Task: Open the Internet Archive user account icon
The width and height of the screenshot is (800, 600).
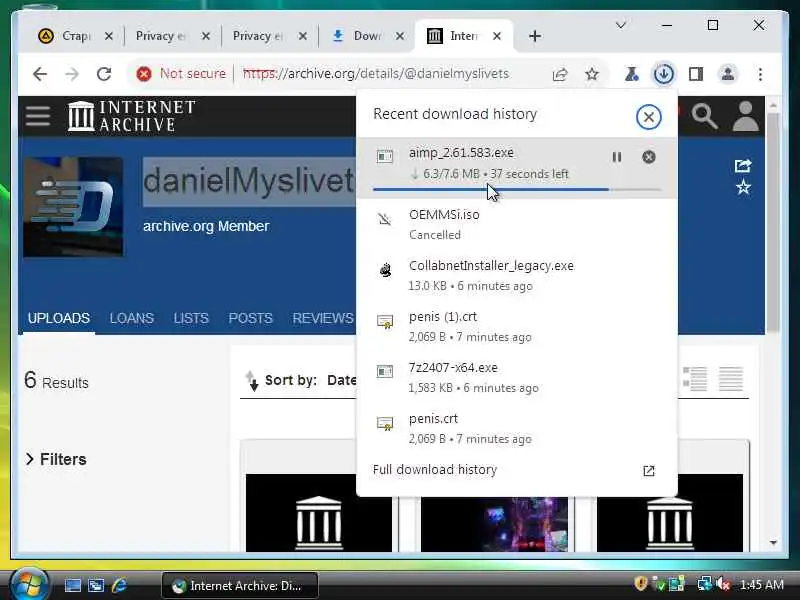Action: click(x=745, y=116)
